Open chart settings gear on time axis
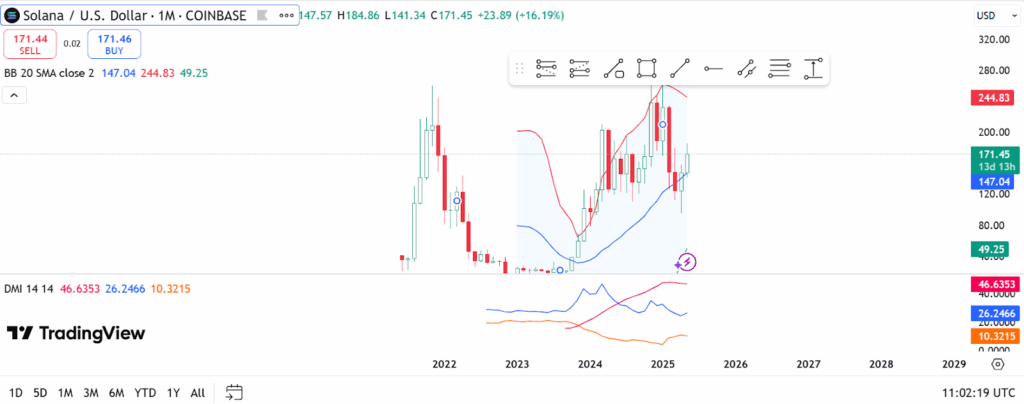Screen dimensions: 1024x404 click(997, 364)
